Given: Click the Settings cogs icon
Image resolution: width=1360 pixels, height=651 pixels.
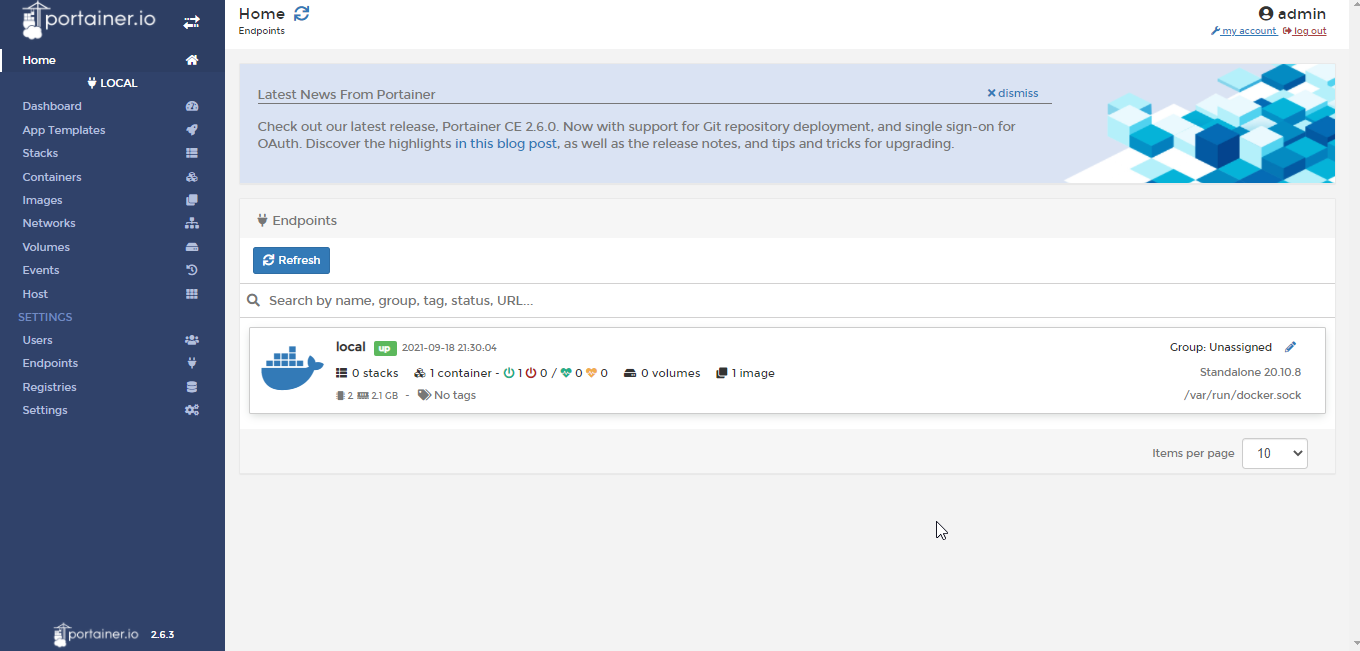Looking at the screenshot, I should coord(192,410).
